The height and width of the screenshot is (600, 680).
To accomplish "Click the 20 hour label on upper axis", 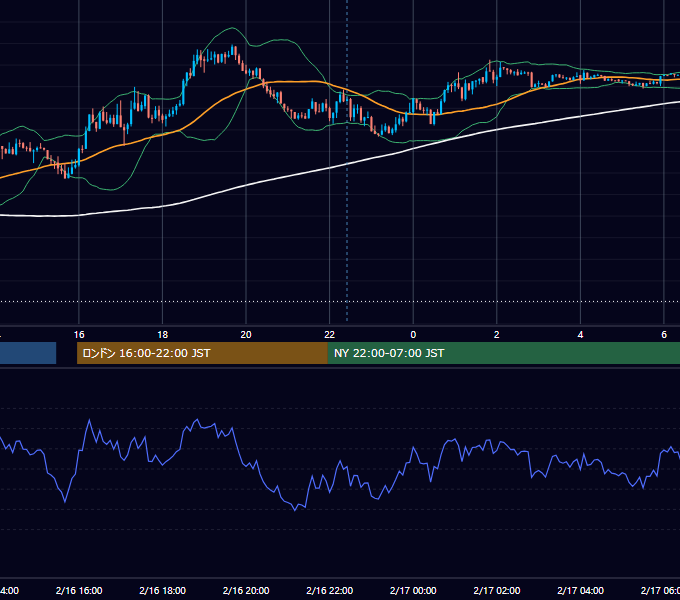I will click(x=246, y=335).
